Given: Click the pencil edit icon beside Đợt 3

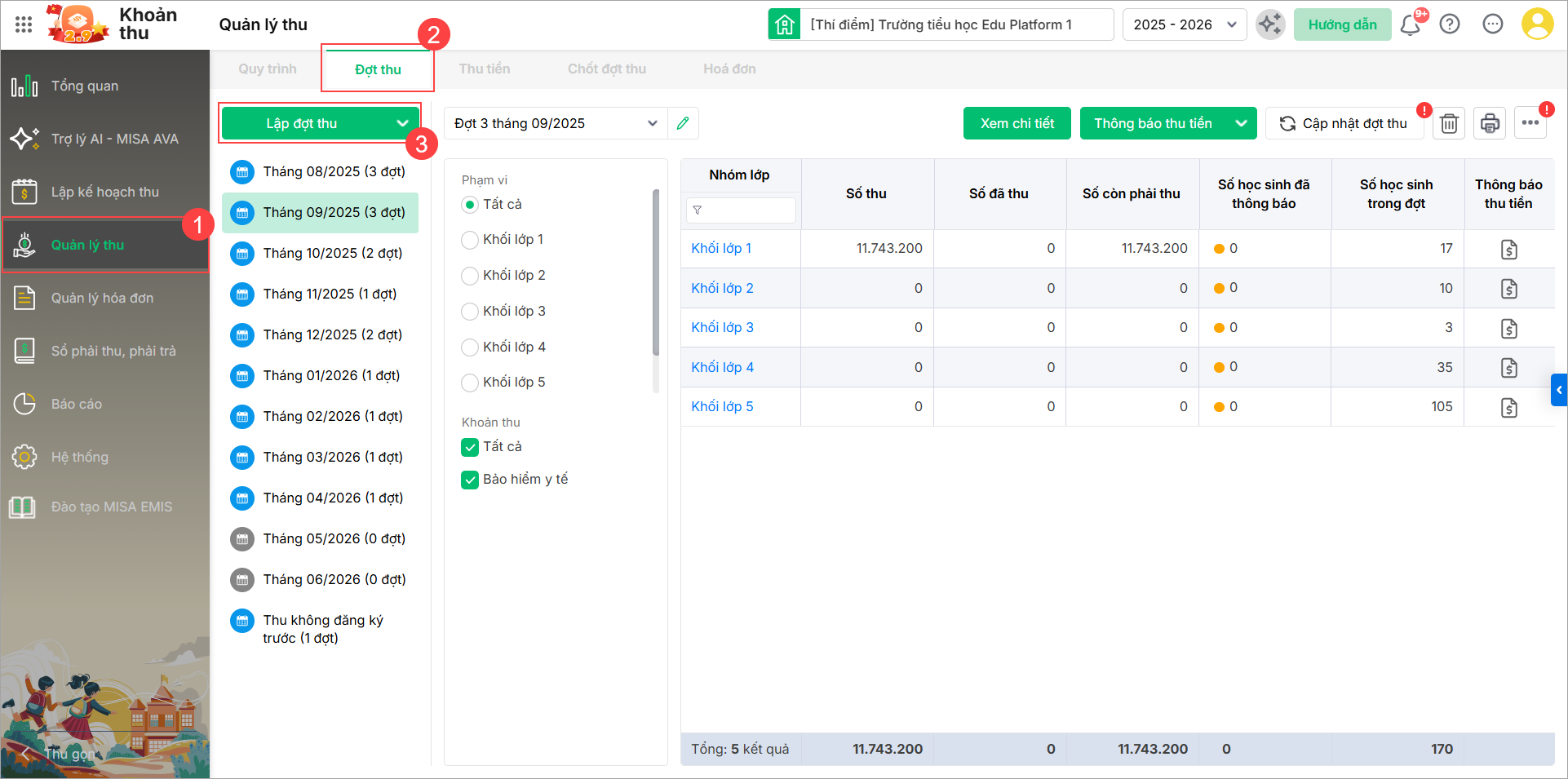Looking at the screenshot, I should (x=683, y=123).
